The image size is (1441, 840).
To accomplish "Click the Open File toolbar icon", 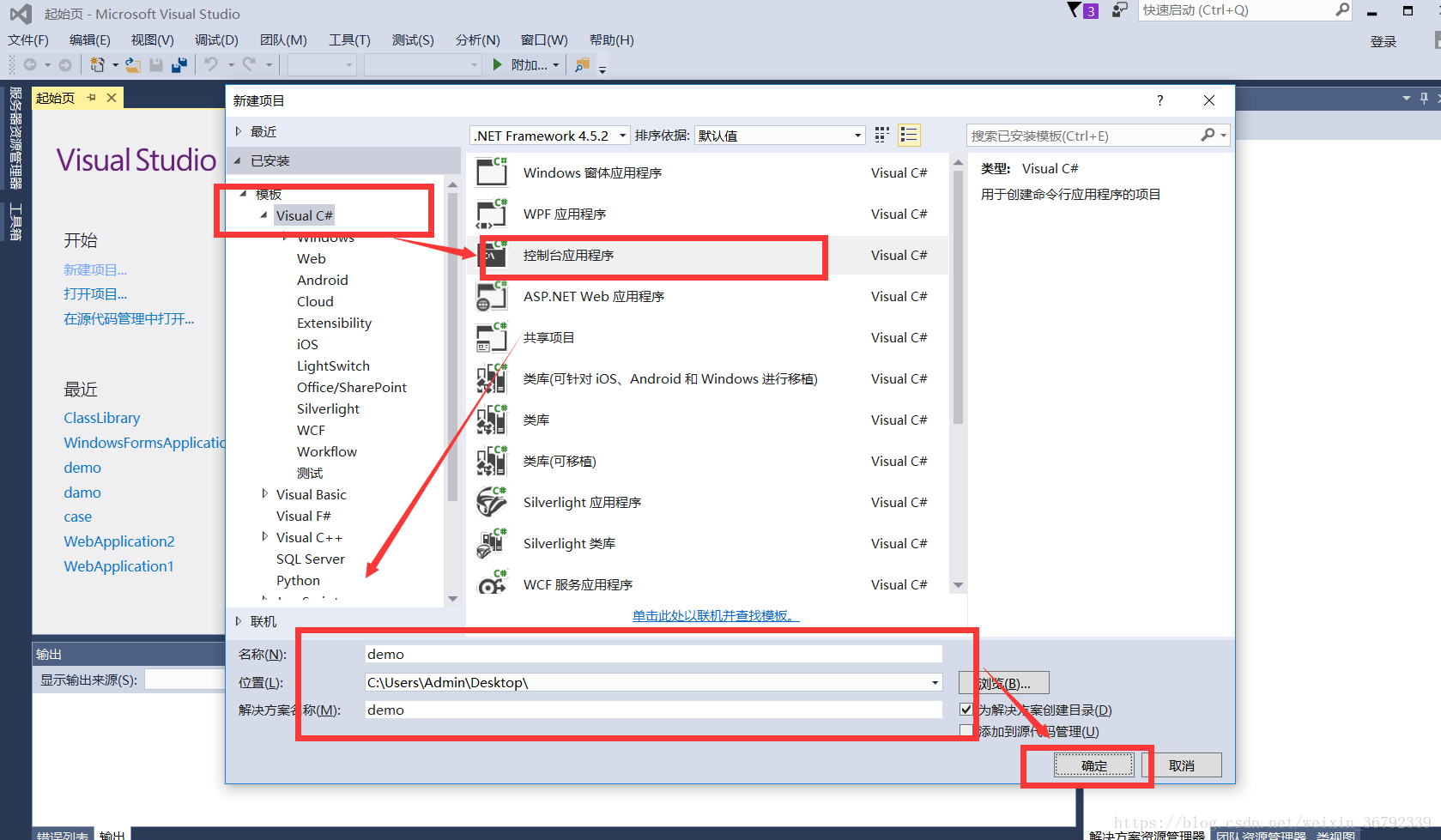I will [133, 64].
